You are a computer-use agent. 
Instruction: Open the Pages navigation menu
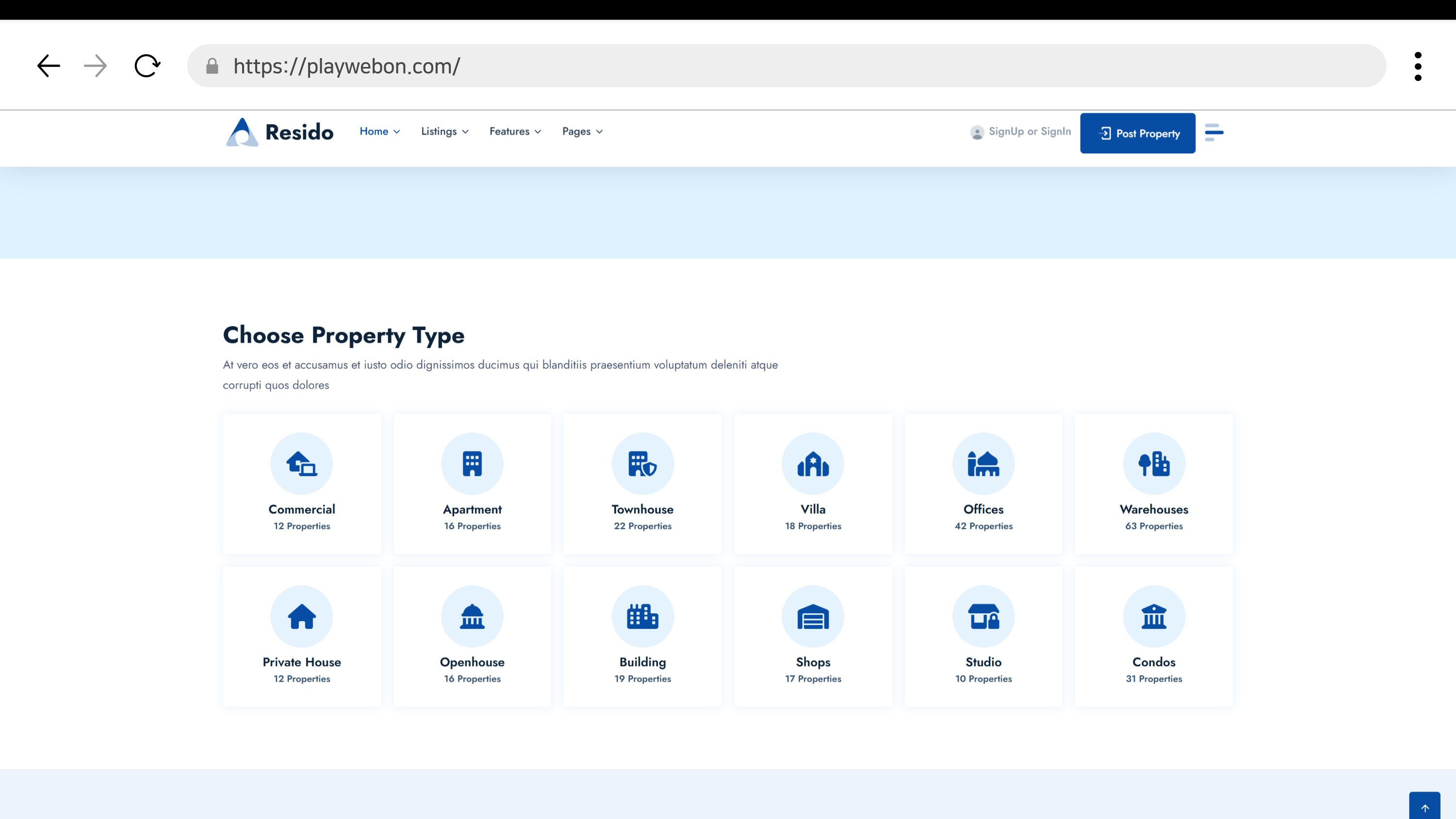[582, 131]
